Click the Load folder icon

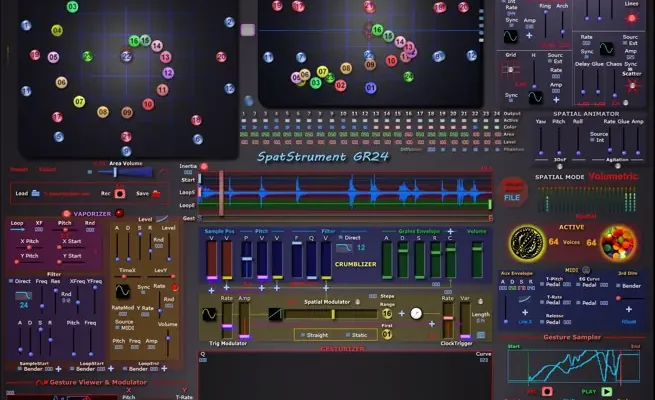[x=36, y=193]
